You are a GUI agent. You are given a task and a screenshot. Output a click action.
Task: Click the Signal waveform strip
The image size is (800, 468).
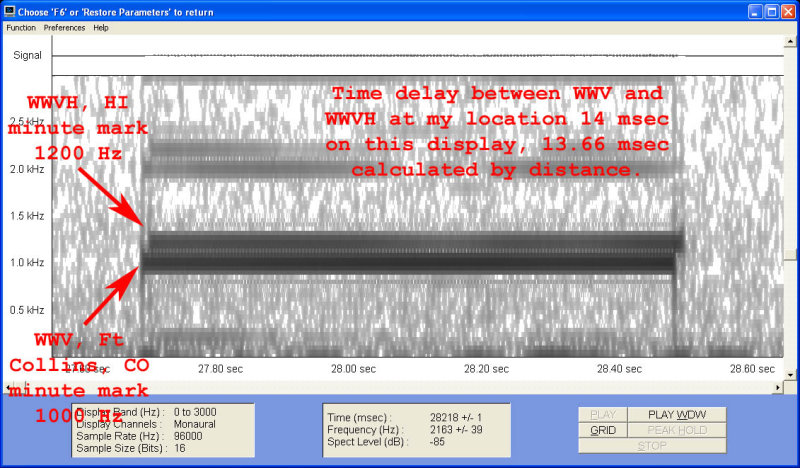point(417,56)
